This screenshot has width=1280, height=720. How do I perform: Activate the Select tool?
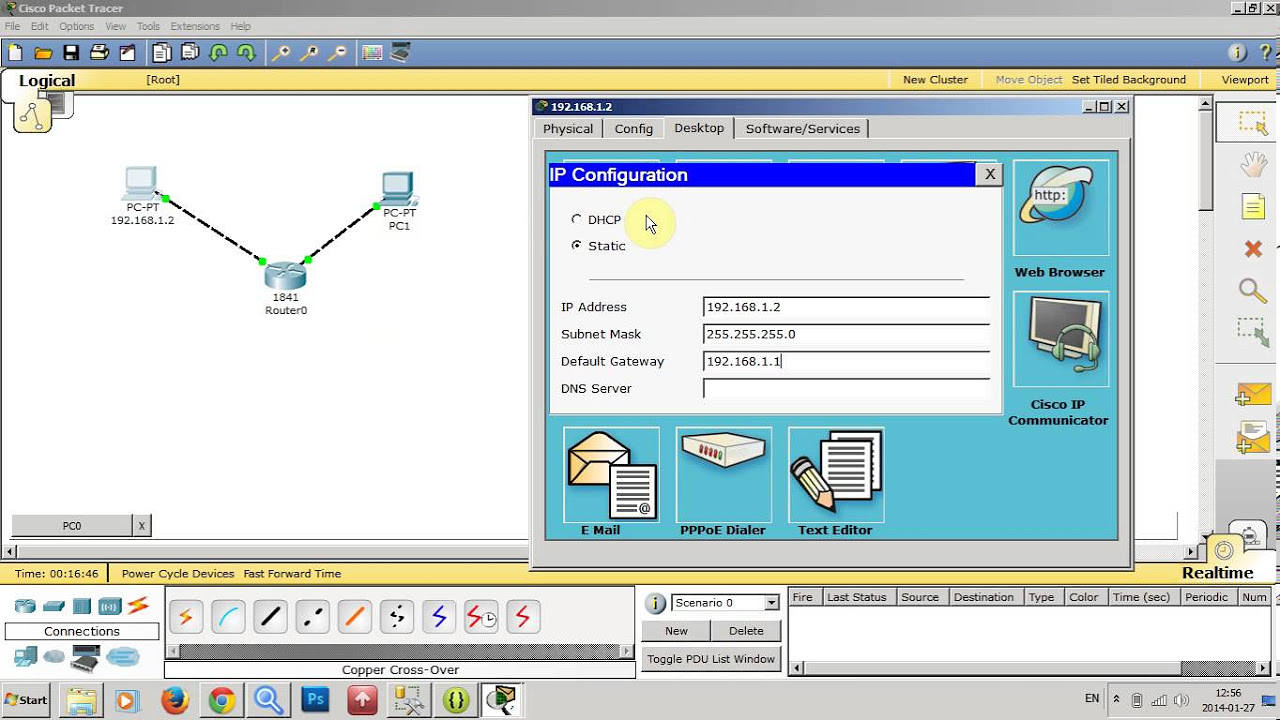[1253, 123]
